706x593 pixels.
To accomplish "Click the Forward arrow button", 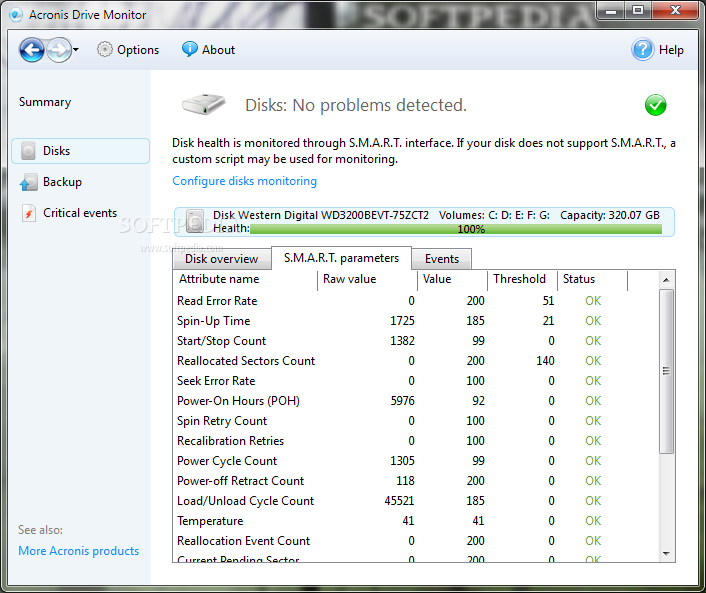I will (x=59, y=50).
